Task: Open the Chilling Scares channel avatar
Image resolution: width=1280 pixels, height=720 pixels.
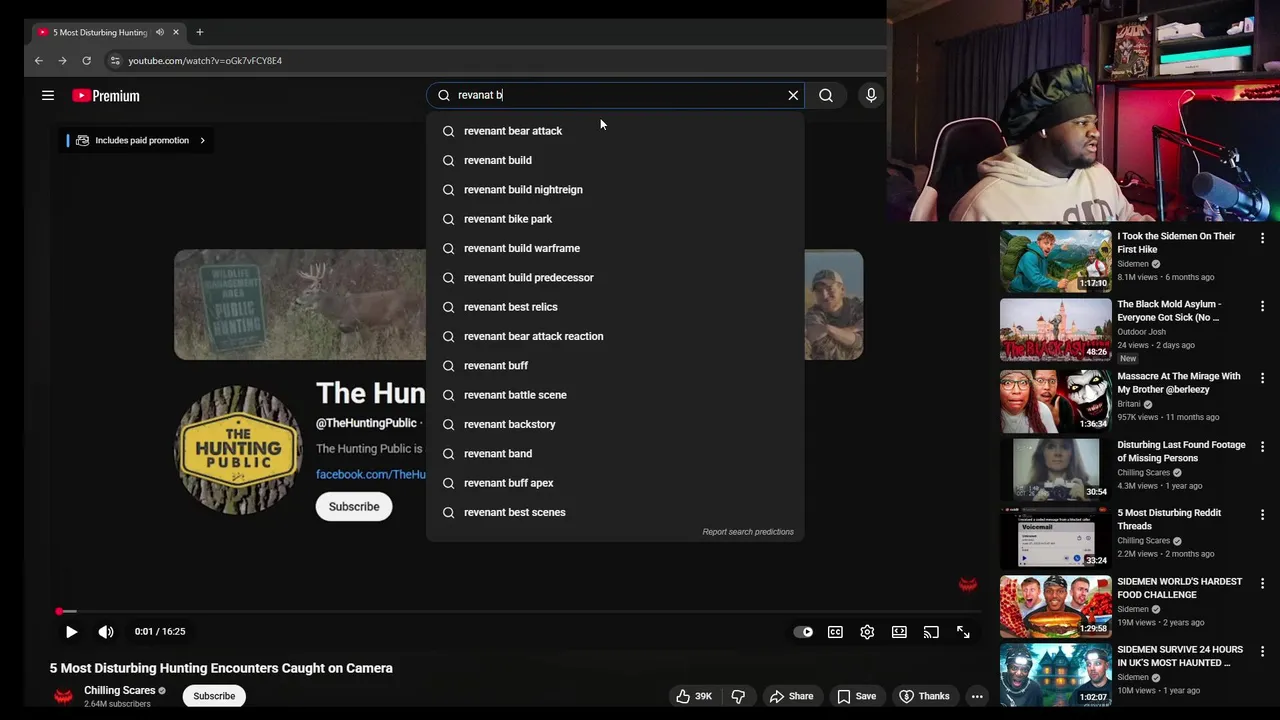Action: (x=63, y=696)
